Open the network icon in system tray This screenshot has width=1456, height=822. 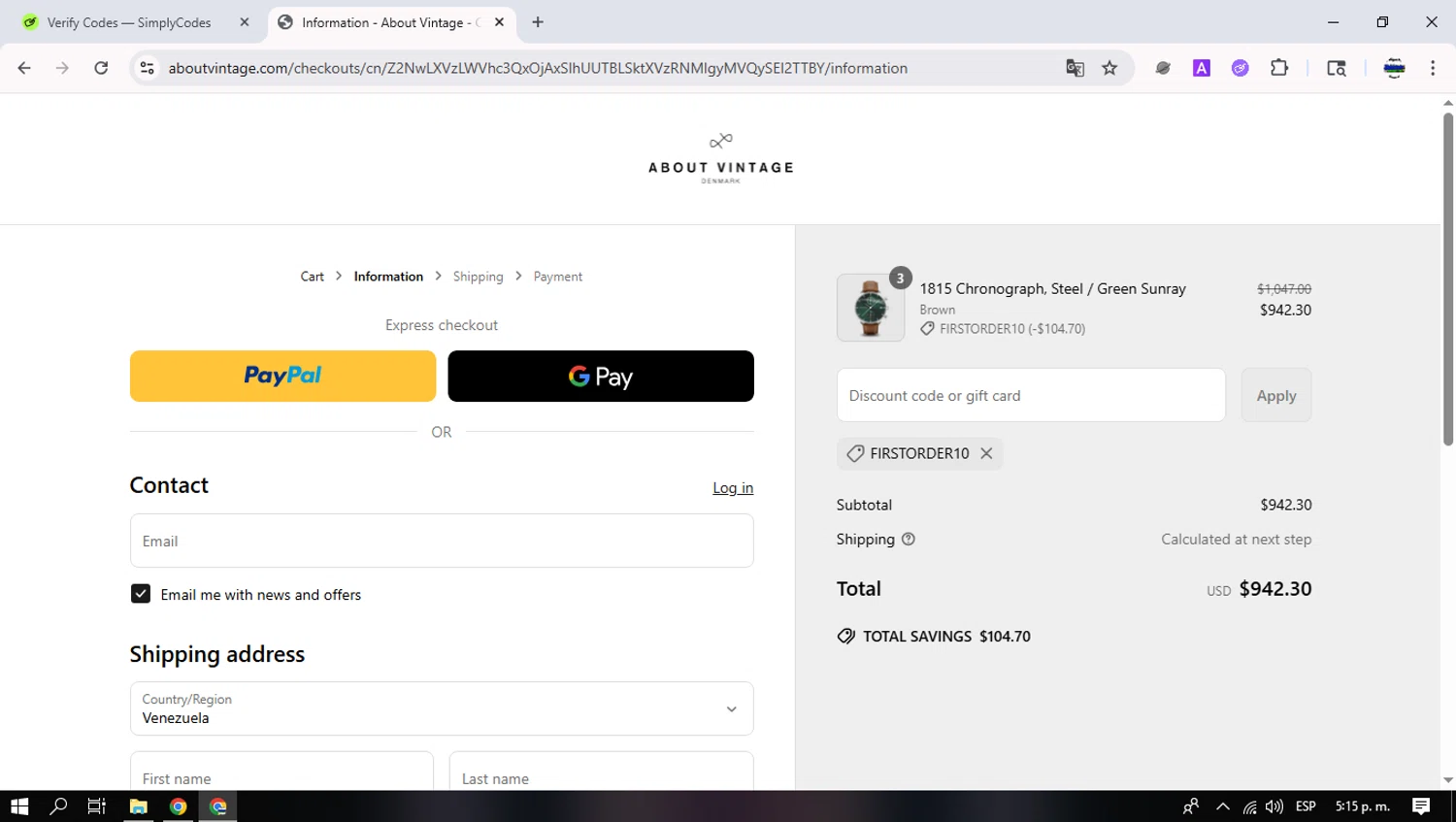point(1249,806)
